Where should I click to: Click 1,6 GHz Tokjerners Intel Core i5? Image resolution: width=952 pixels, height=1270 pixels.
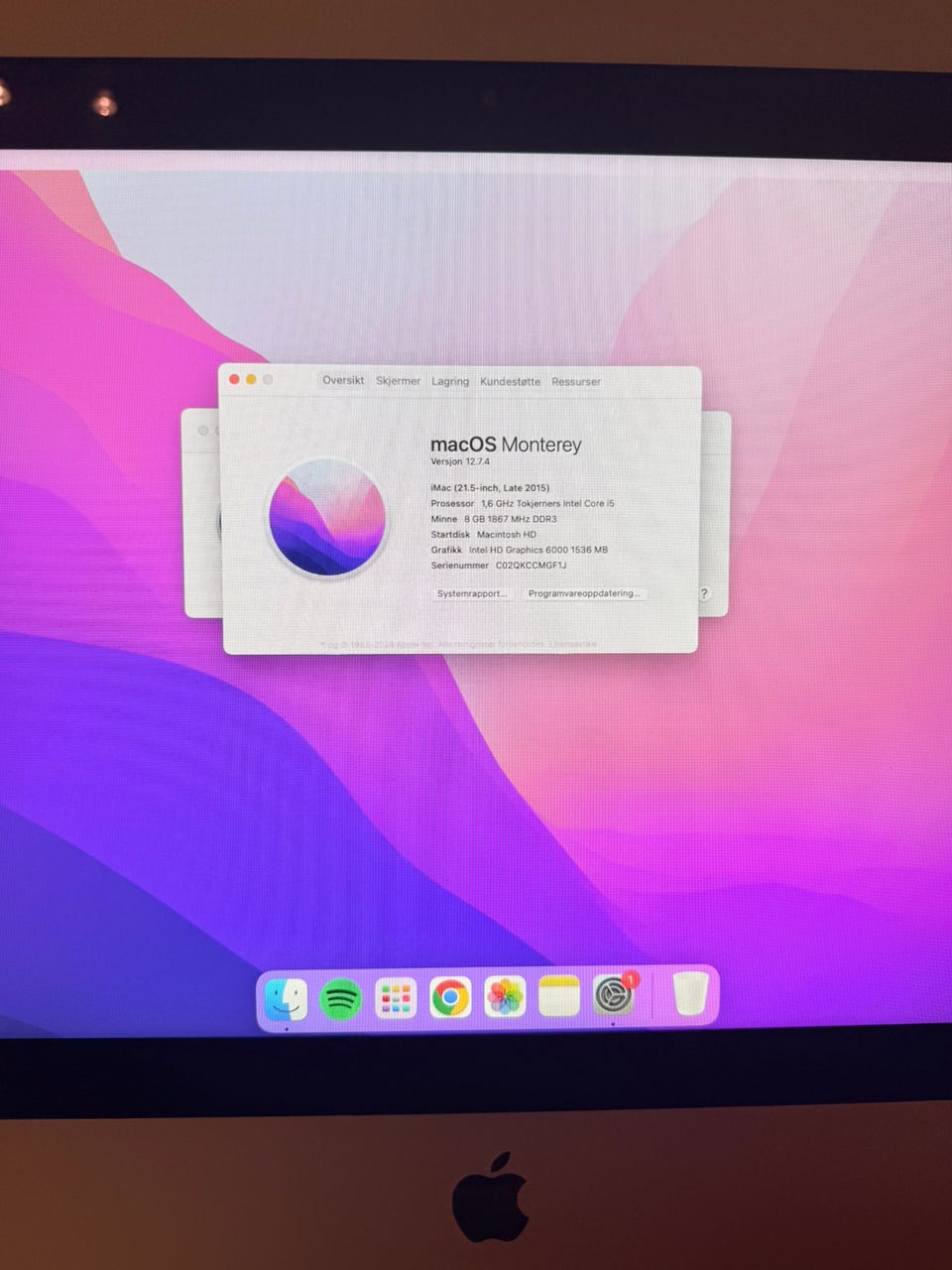tap(547, 503)
